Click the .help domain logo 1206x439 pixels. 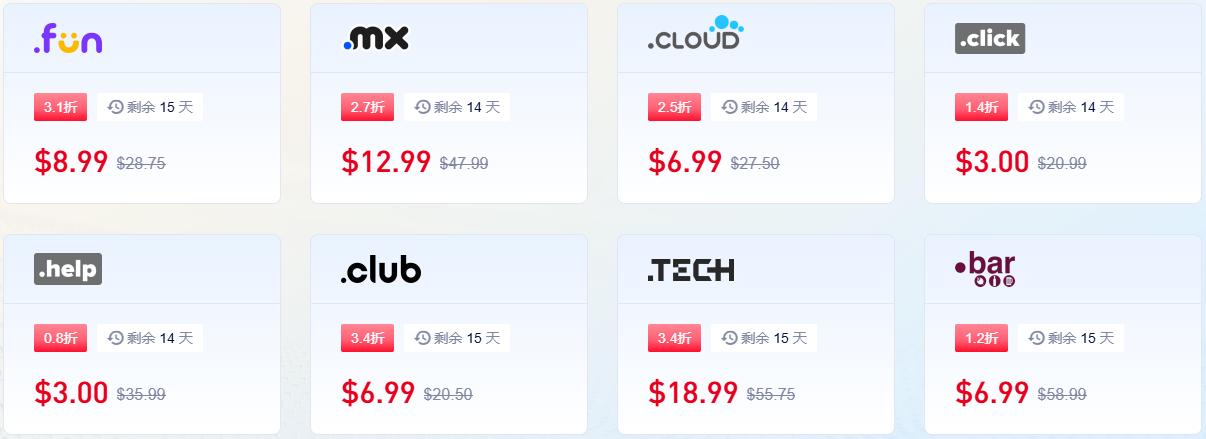tap(68, 269)
